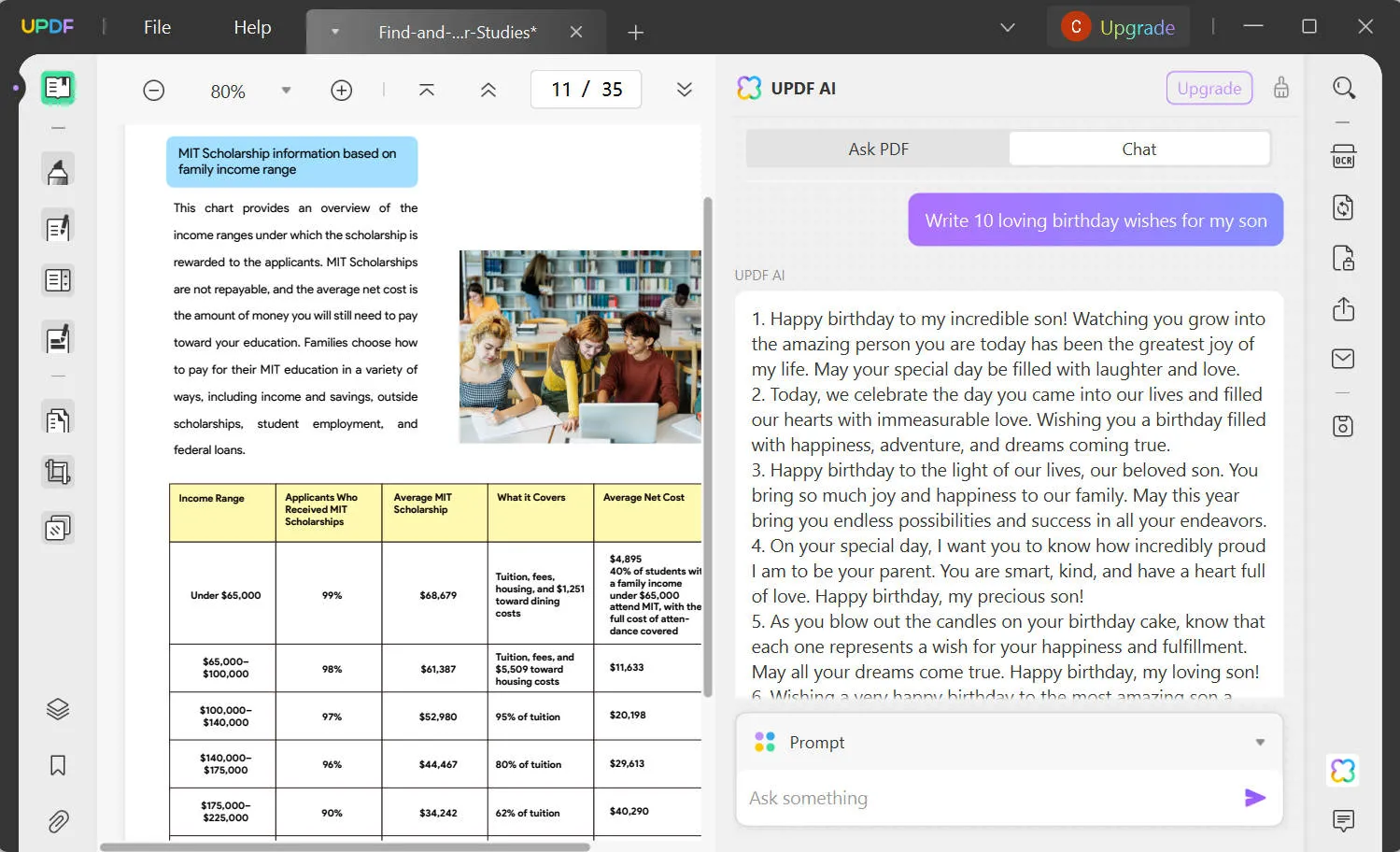Zoom out with the minus icon
The image size is (1400, 852).
pyautogui.click(x=154, y=91)
